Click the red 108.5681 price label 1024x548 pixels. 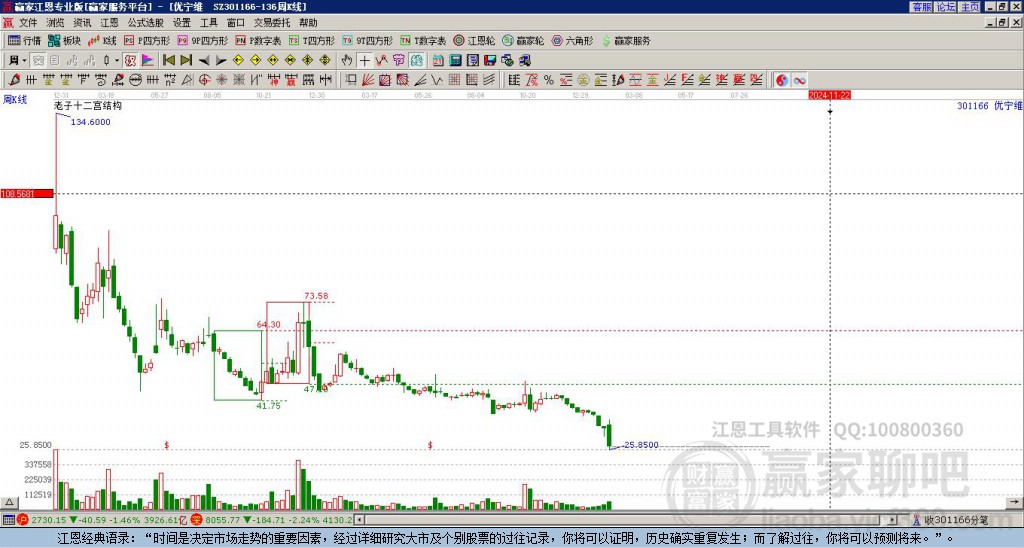[27, 194]
